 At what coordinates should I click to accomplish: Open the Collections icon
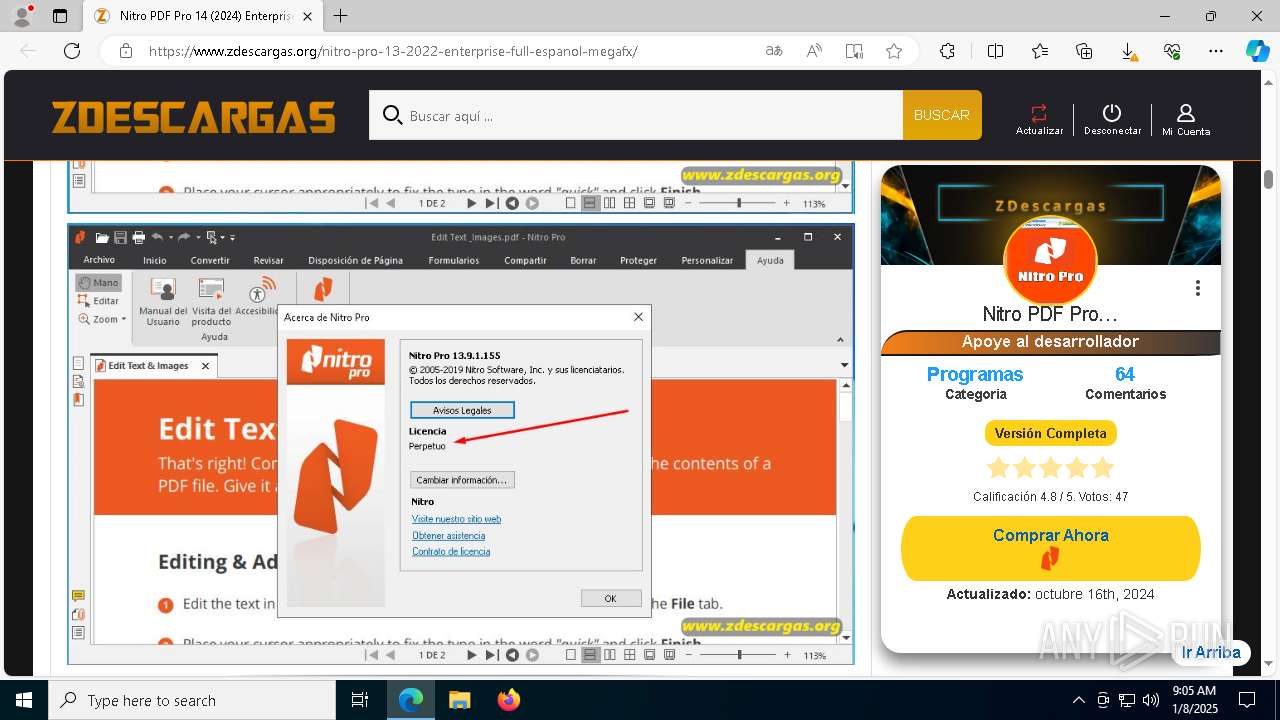[x=1084, y=51]
